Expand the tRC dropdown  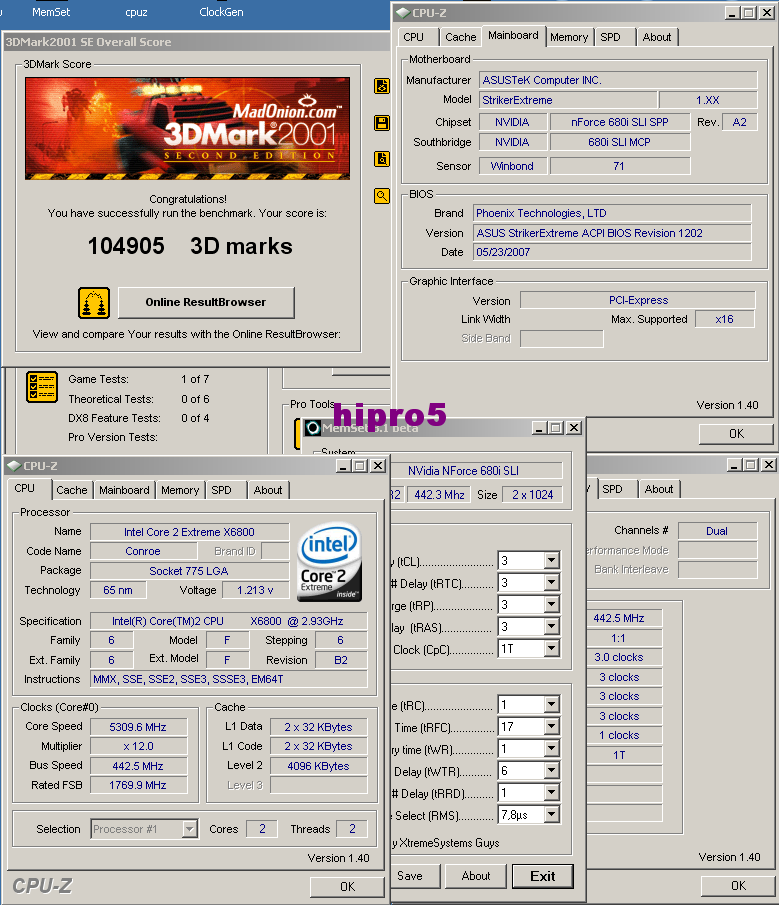click(x=552, y=705)
